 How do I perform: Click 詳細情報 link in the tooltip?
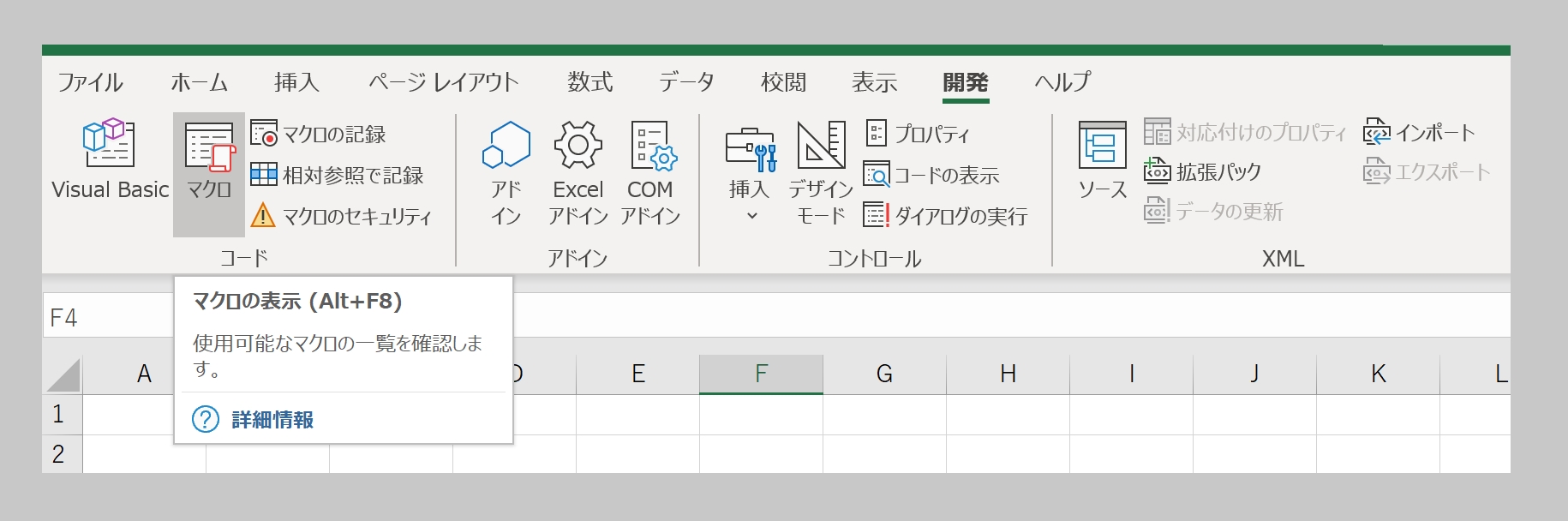click(x=272, y=420)
